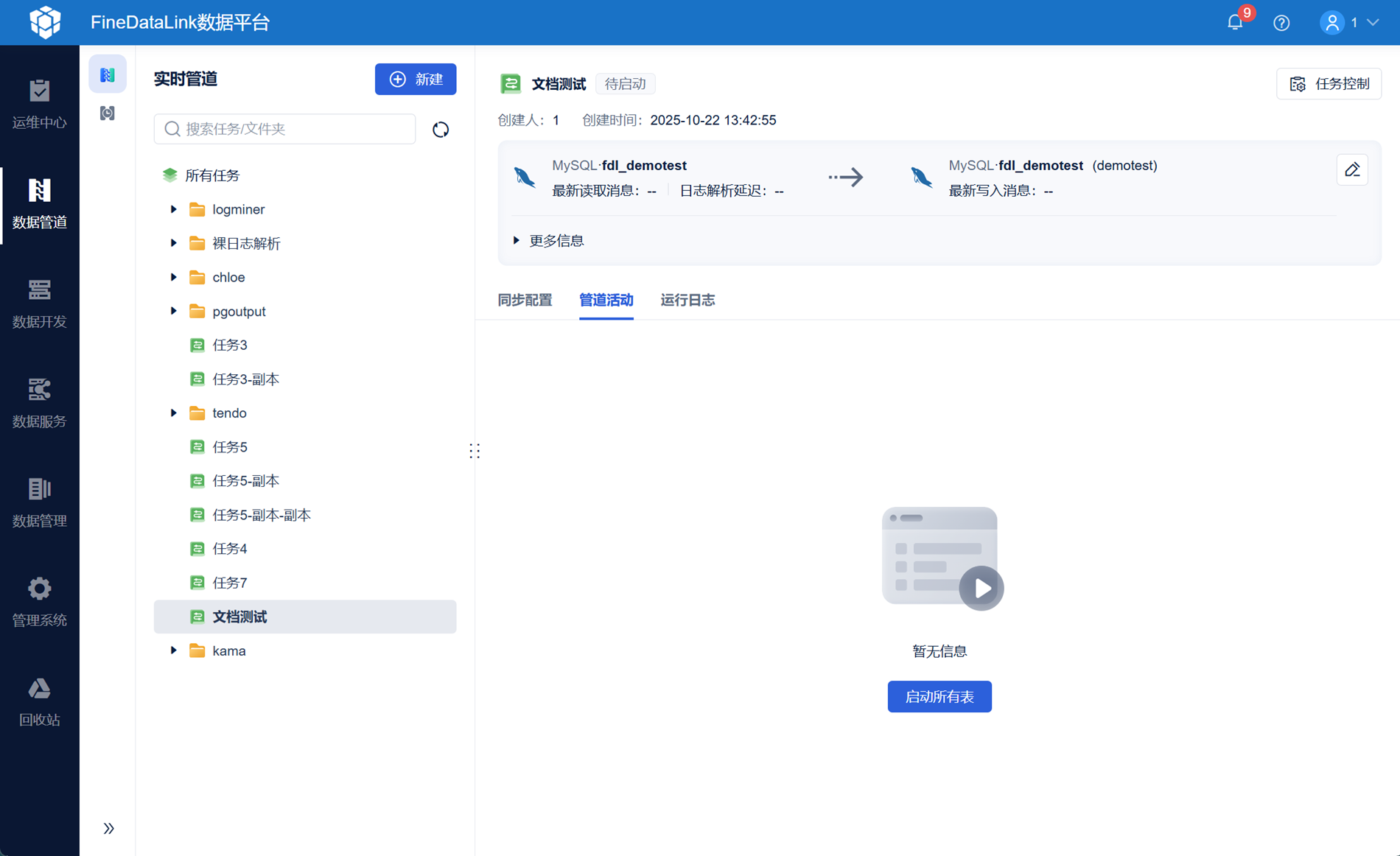Open the user account dropdown arrow

click(1373, 23)
